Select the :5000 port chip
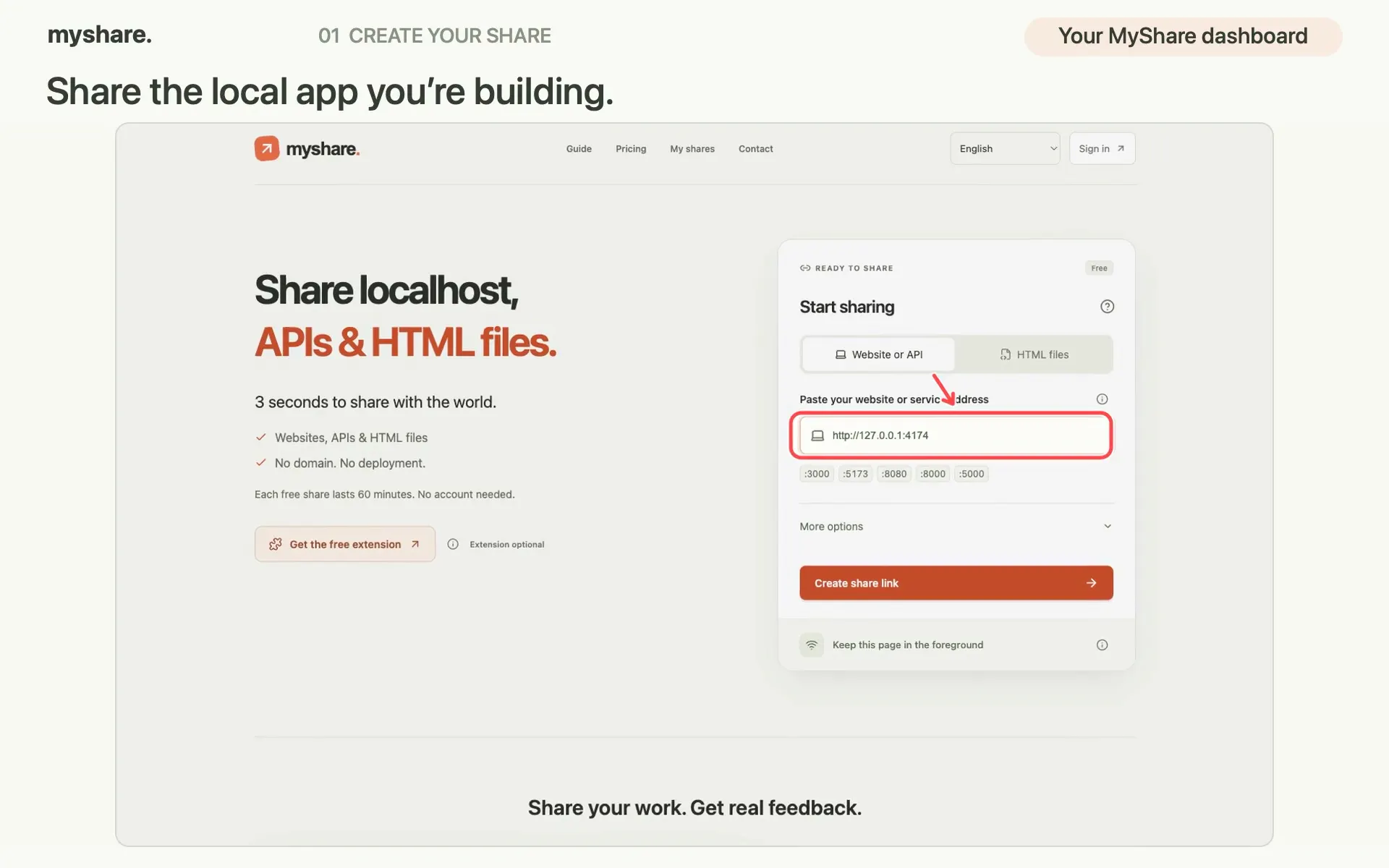This screenshot has width=1389, height=868. point(972,474)
